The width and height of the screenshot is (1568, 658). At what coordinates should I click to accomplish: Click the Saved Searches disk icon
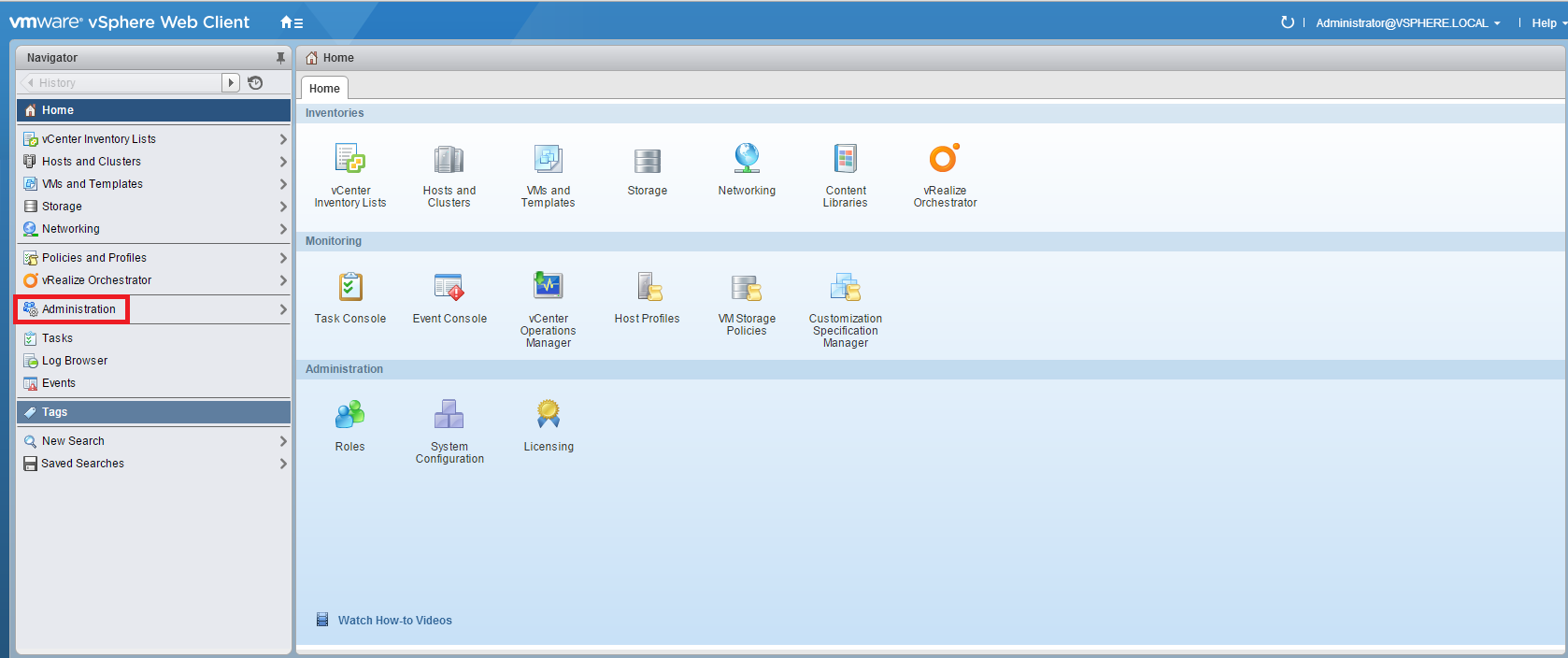coord(31,464)
